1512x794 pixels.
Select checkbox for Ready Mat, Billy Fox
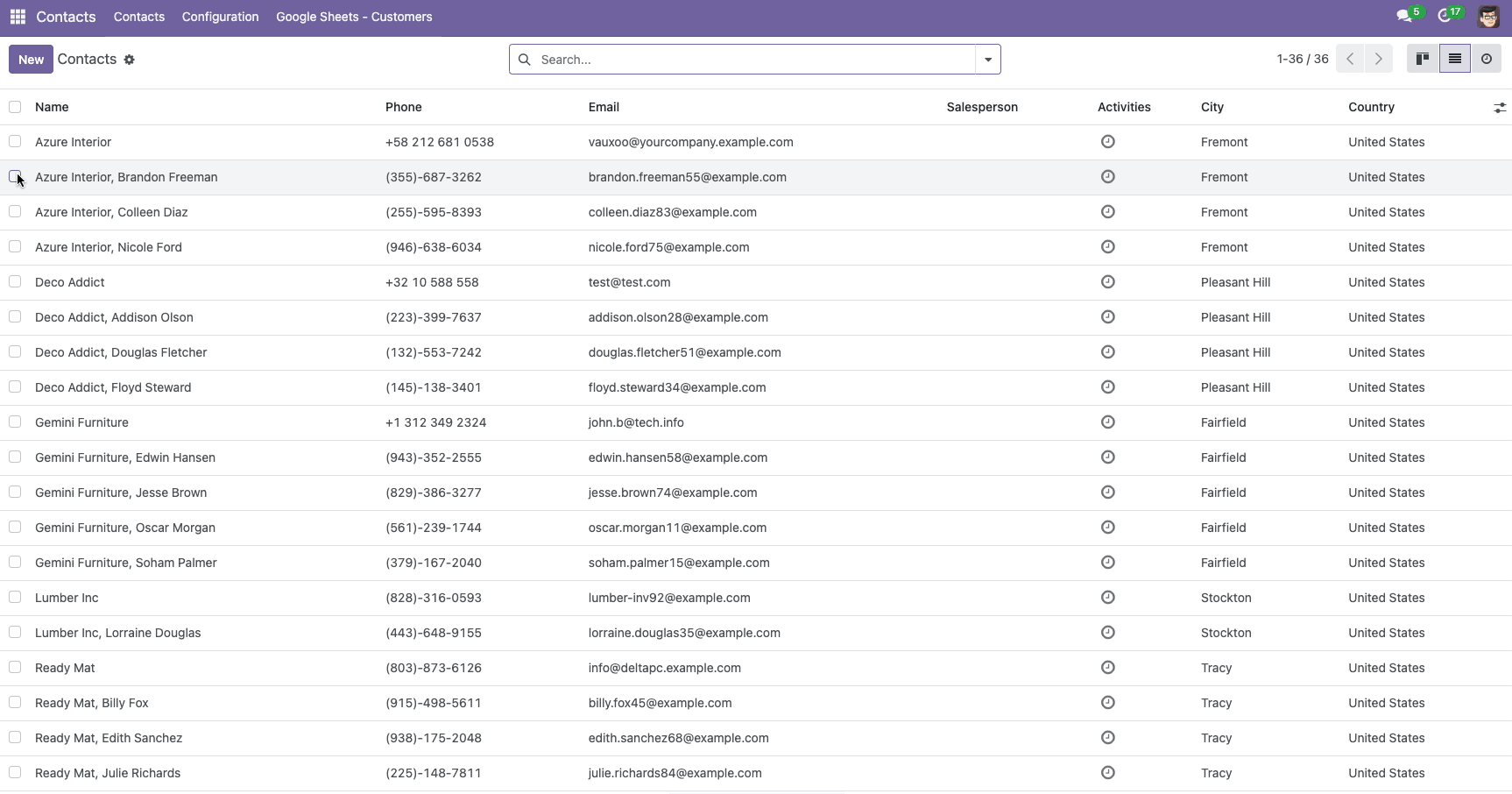point(15,702)
